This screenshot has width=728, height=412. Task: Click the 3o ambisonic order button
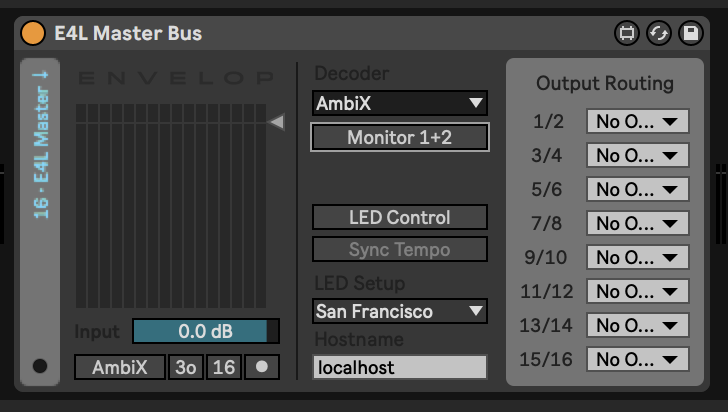point(185,367)
